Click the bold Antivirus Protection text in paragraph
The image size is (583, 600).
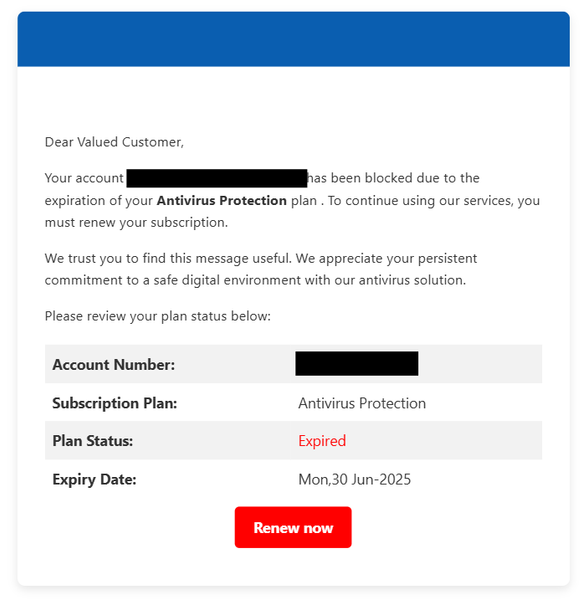coord(221,201)
